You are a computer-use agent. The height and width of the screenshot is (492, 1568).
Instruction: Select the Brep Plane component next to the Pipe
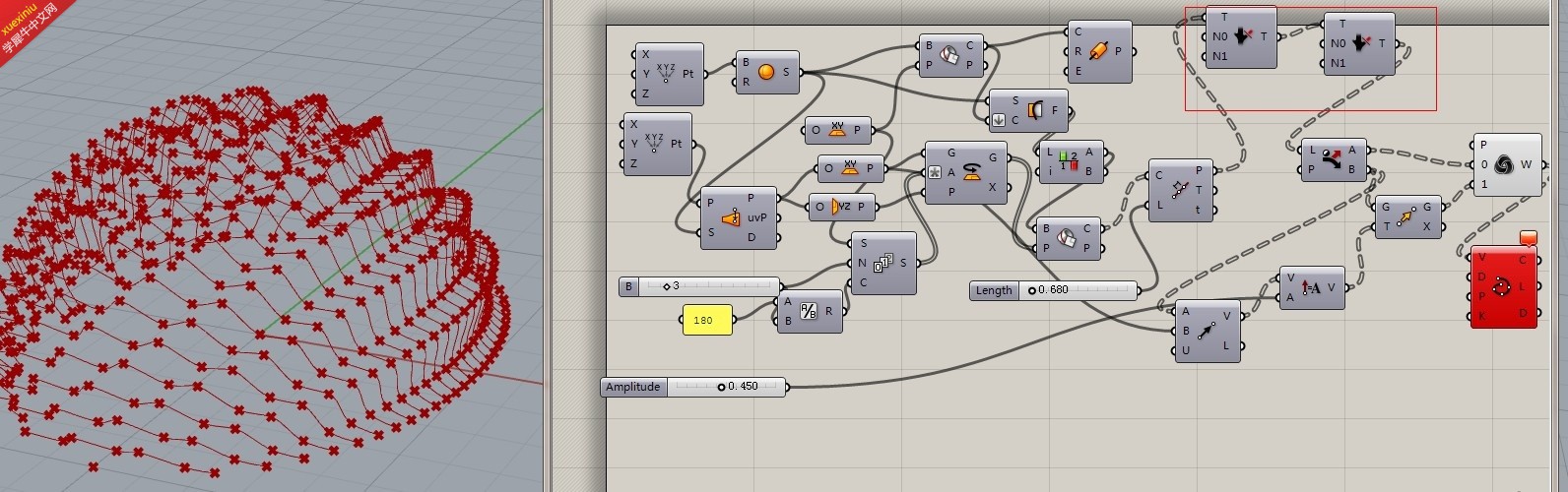950,55
